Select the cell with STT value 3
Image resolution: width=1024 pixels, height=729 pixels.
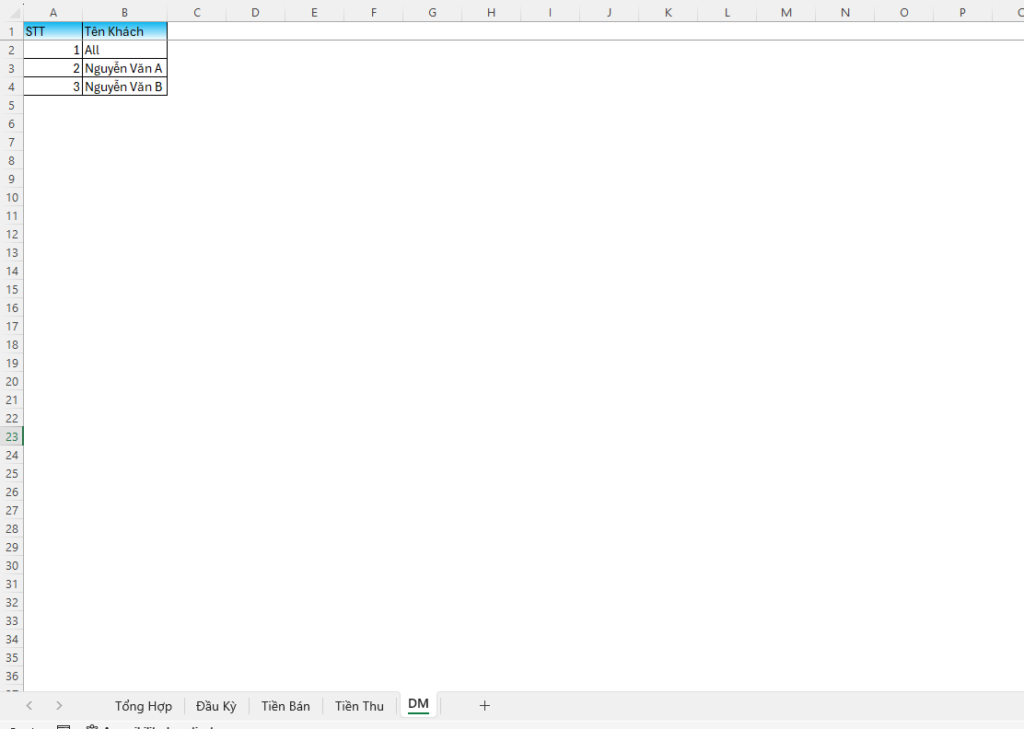coord(52,87)
